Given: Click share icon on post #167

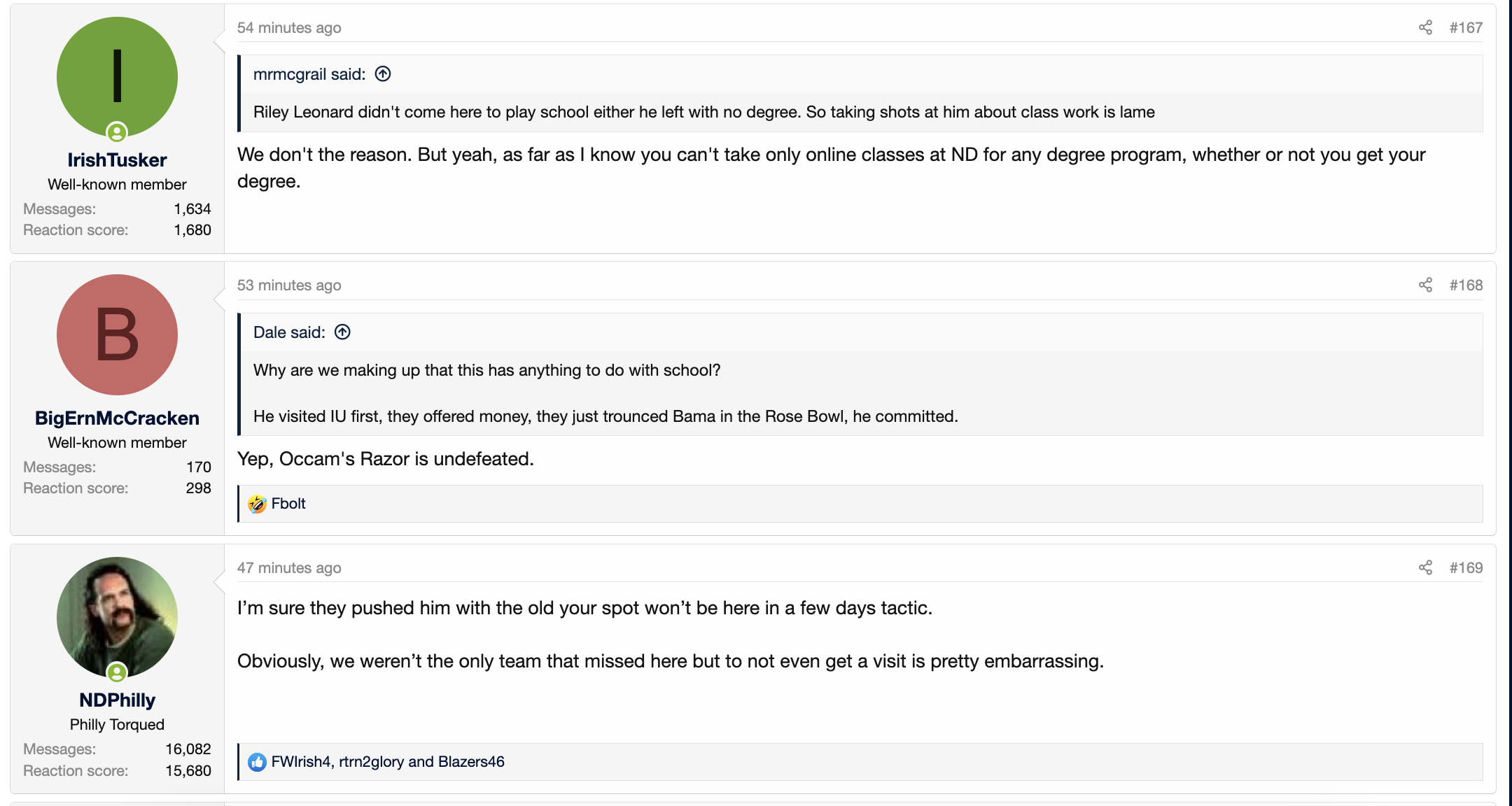Looking at the screenshot, I should [x=1425, y=27].
